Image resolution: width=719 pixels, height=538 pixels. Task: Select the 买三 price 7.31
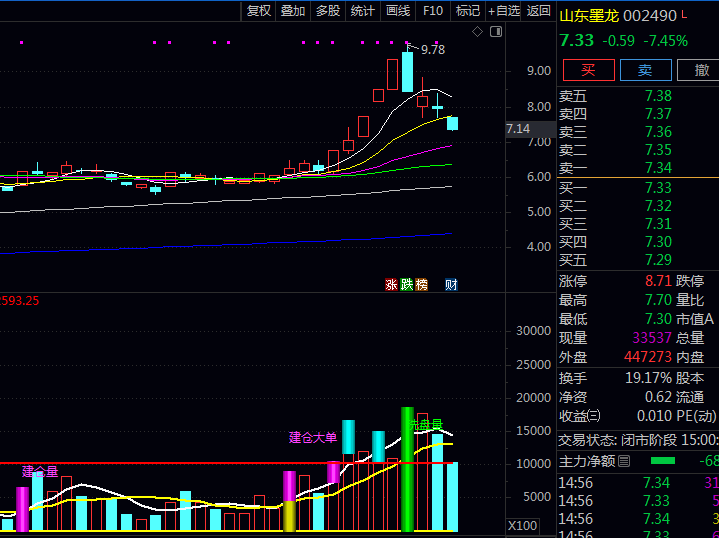[658, 224]
